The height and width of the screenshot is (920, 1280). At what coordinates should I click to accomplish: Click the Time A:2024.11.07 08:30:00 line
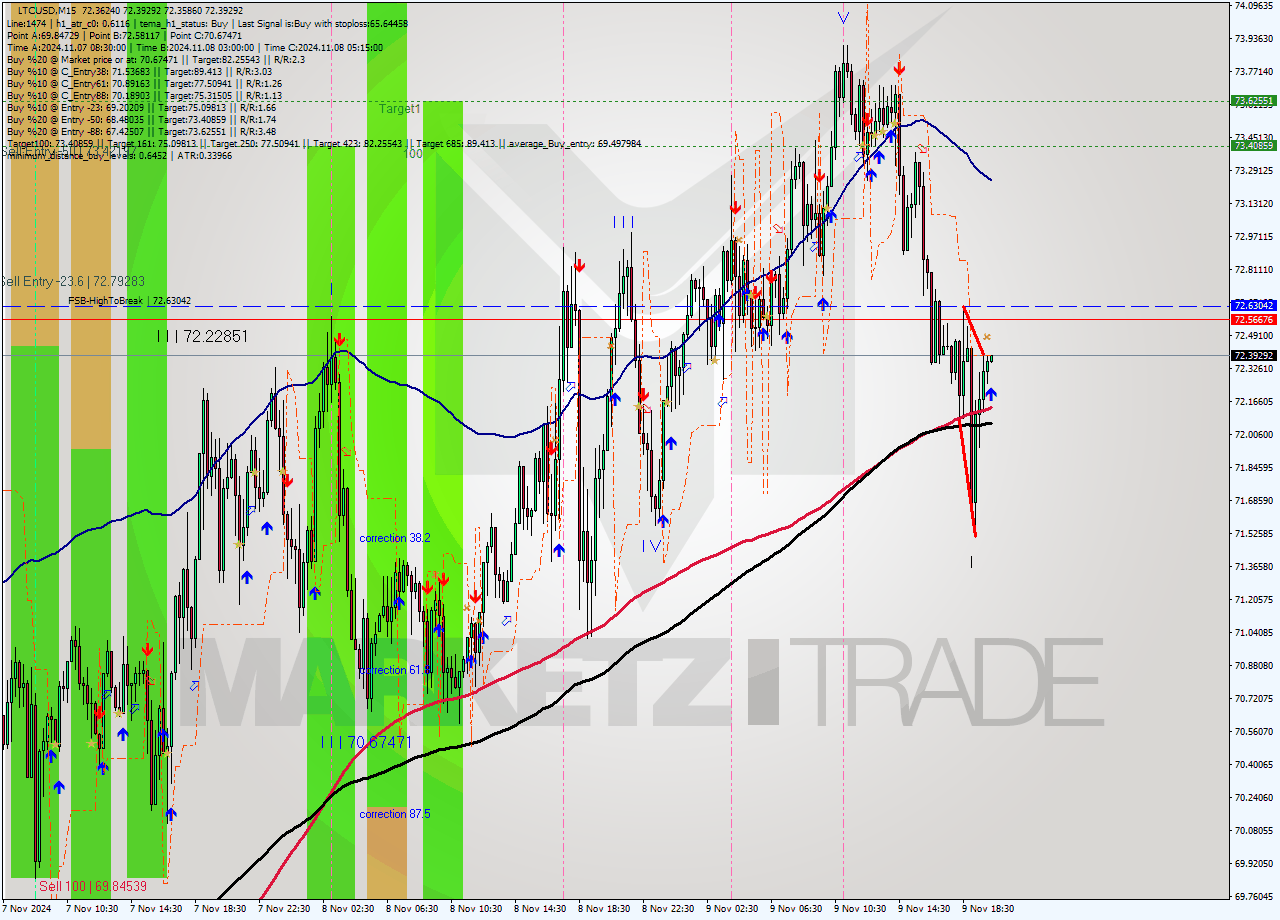[194, 47]
